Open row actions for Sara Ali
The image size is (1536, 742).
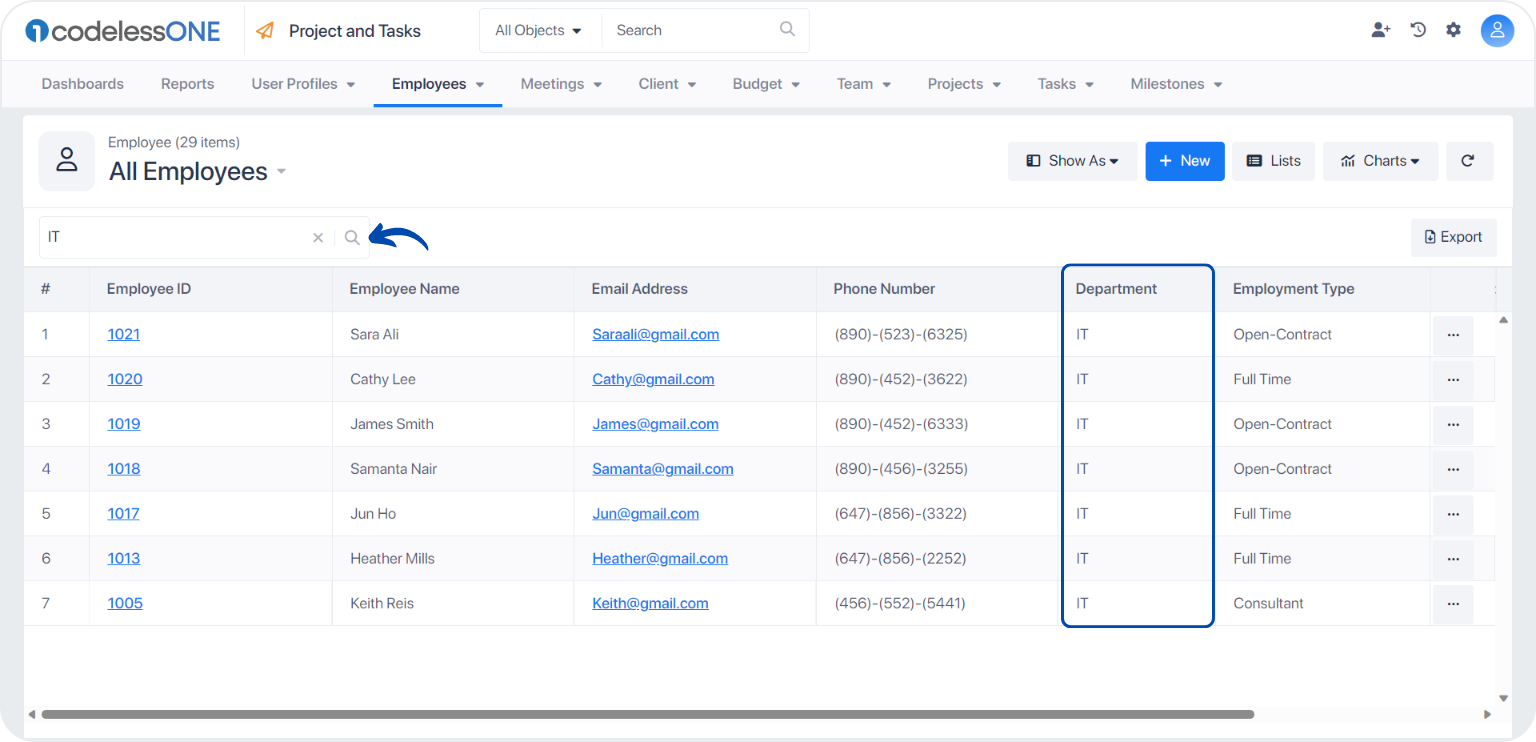click(x=1453, y=335)
